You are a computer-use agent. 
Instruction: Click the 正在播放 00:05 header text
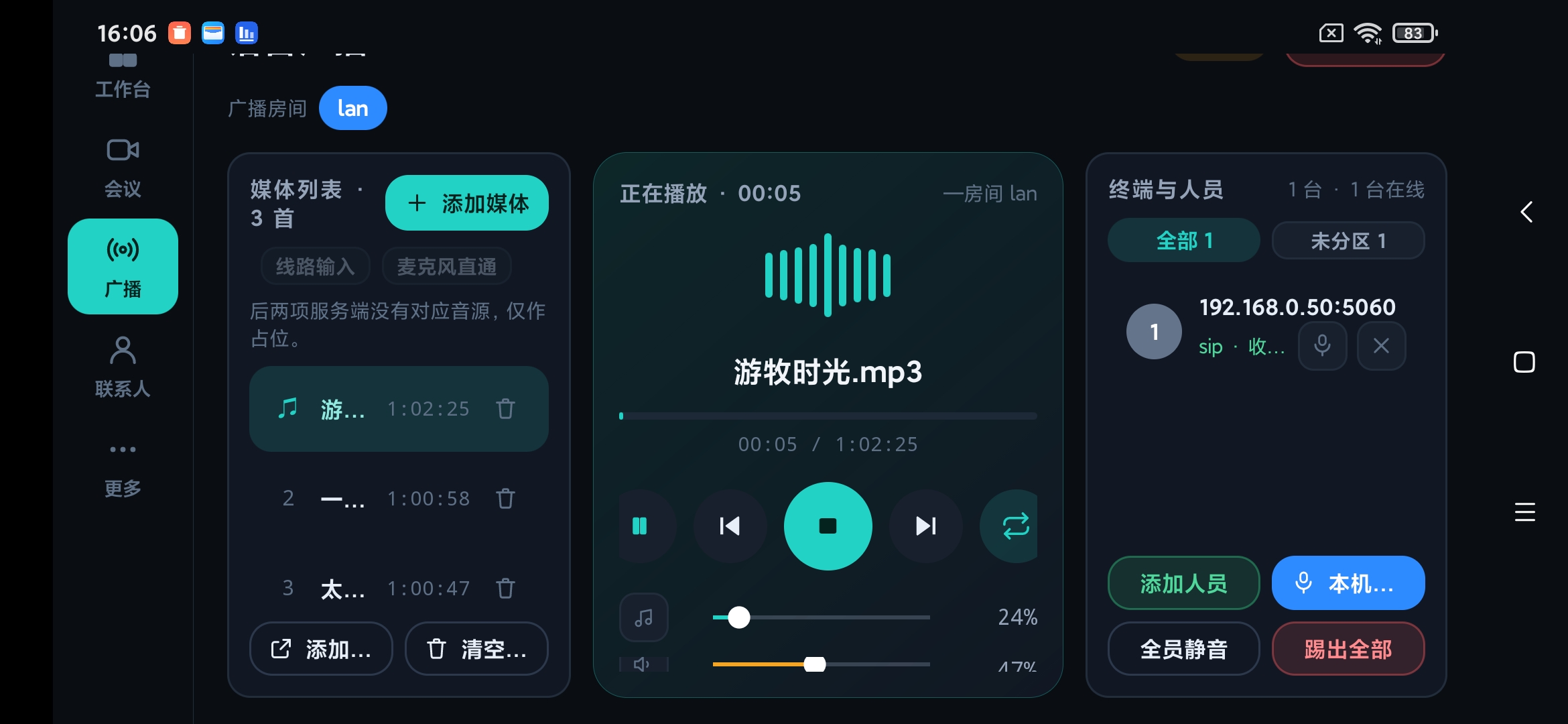pyautogui.click(x=710, y=194)
